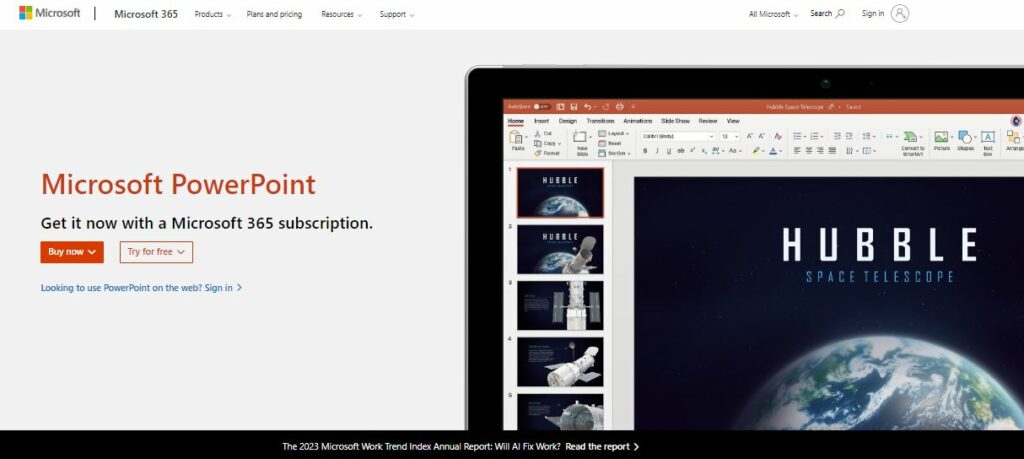Click the Reset slide icon

[602, 143]
